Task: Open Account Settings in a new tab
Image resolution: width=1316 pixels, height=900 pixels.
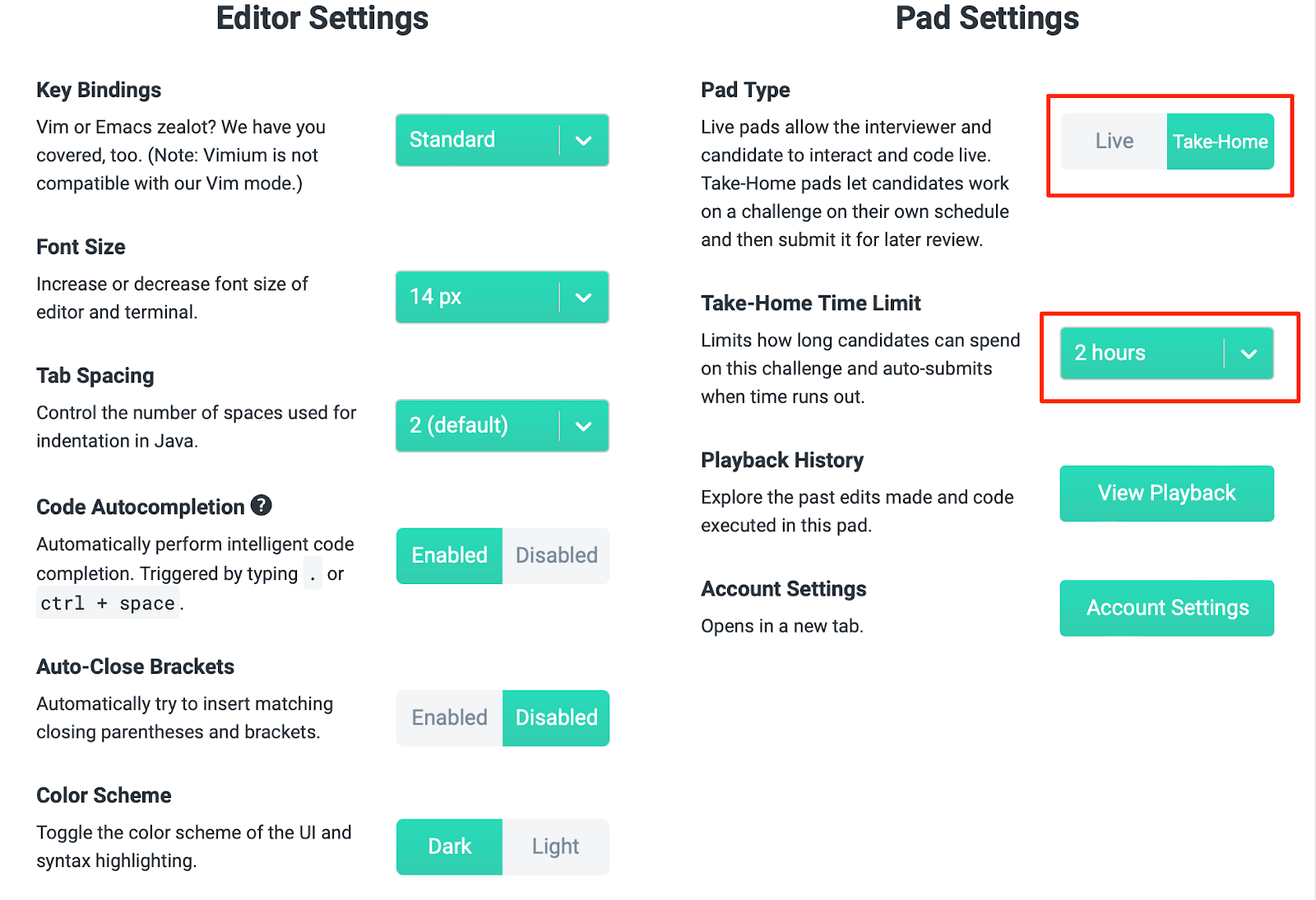Action: point(1167,608)
